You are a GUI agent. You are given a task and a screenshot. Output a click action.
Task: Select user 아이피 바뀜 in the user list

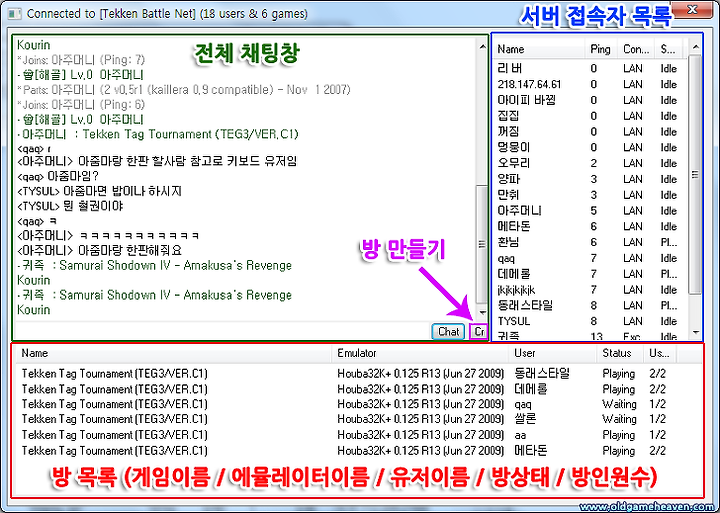click(x=591, y=100)
